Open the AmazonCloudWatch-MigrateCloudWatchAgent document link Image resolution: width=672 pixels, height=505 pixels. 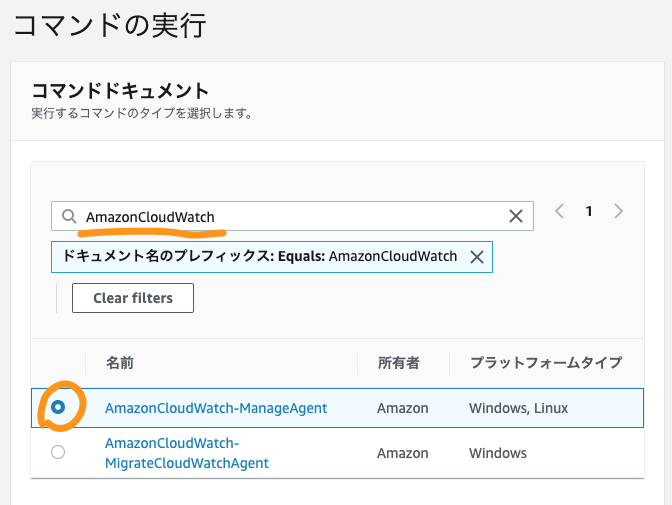(187, 453)
